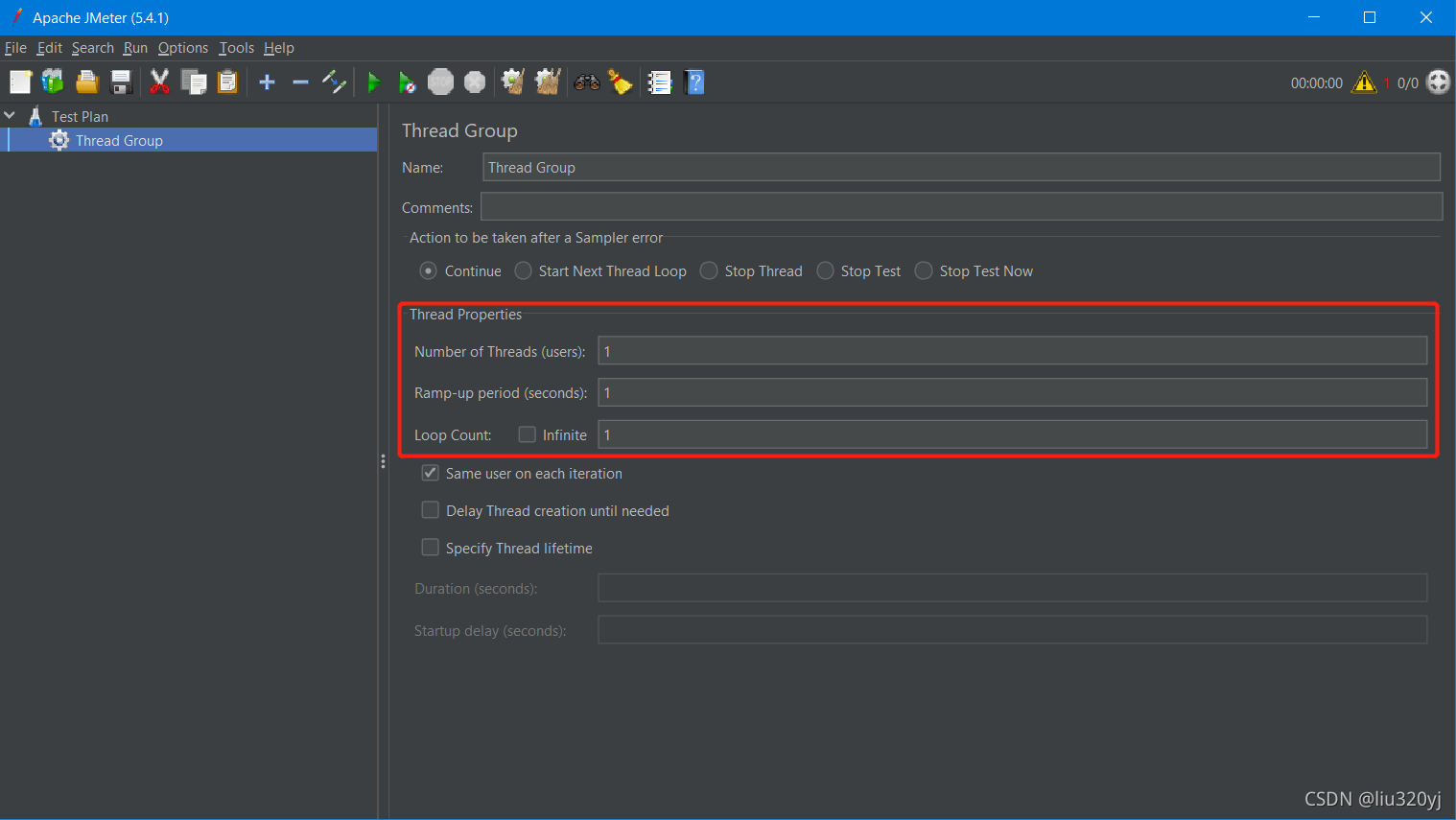The height and width of the screenshot is (820, 1456).
Task: Select Start Next Thread Loop option
Action: 523,271
